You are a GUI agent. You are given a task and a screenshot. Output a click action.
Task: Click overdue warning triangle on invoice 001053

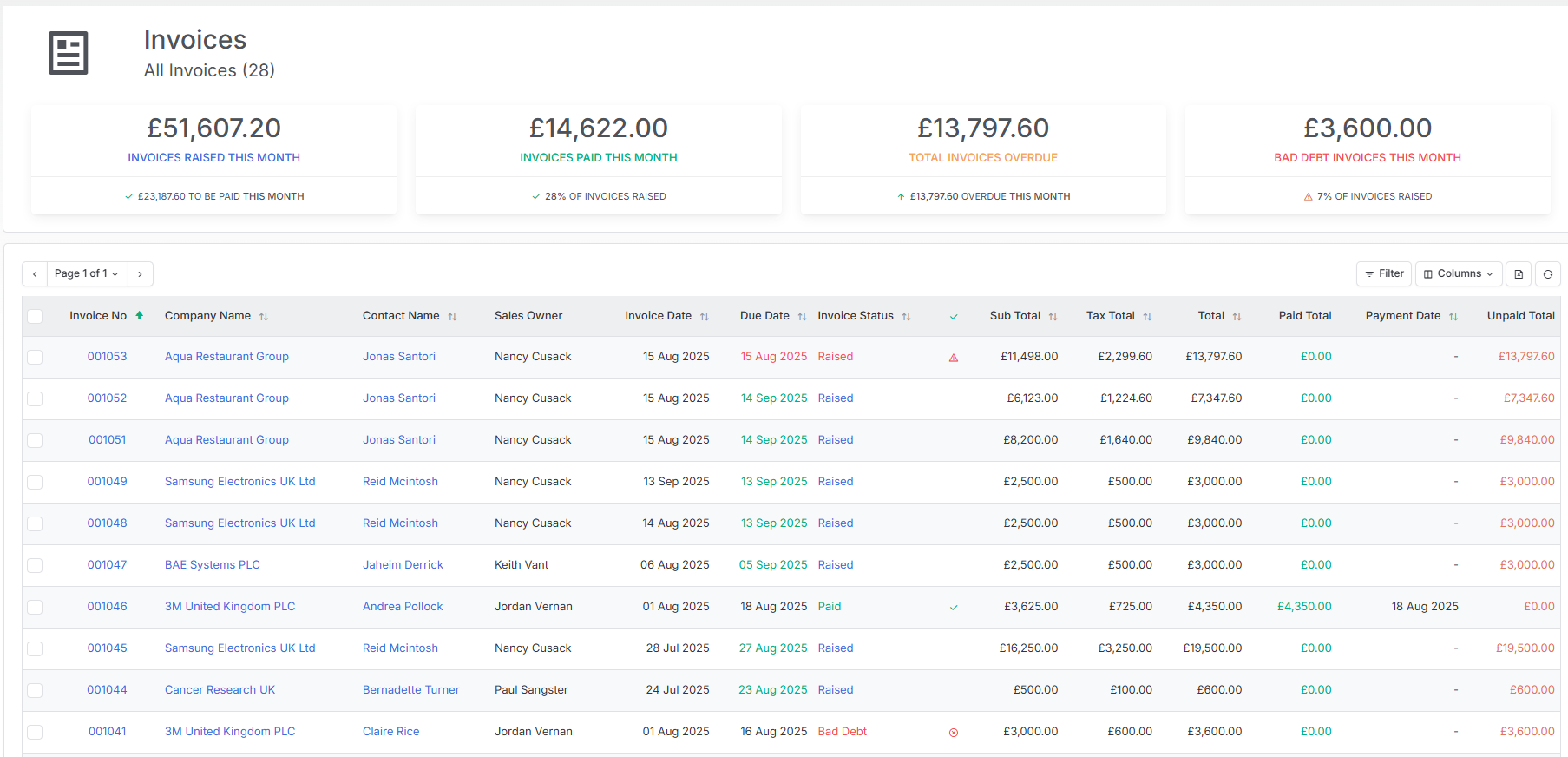tap(954, 358)
